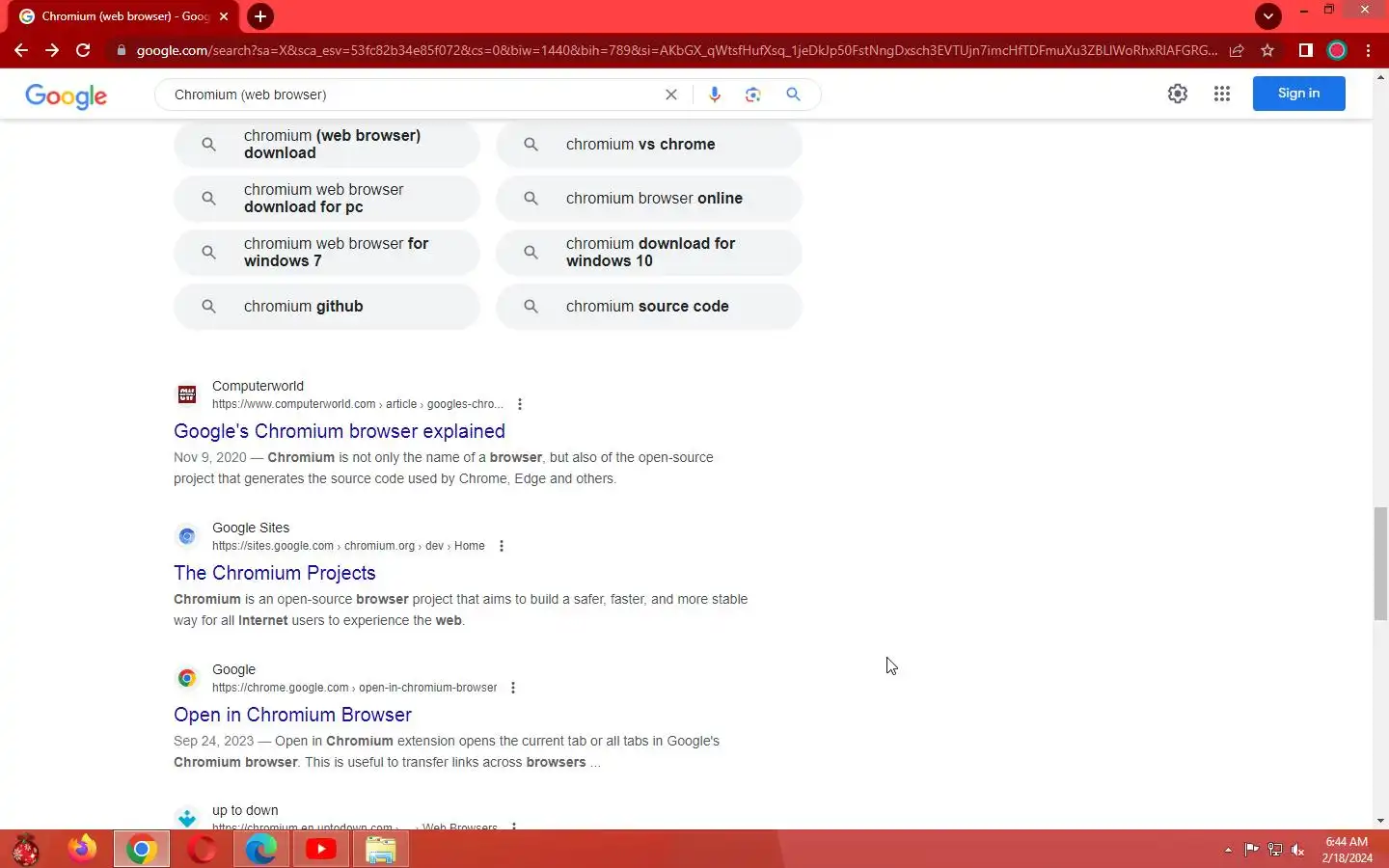This screenshot has width=1389, height=868.
Task: Open YouTube app from the taskbar
Action: click(321, 849)
